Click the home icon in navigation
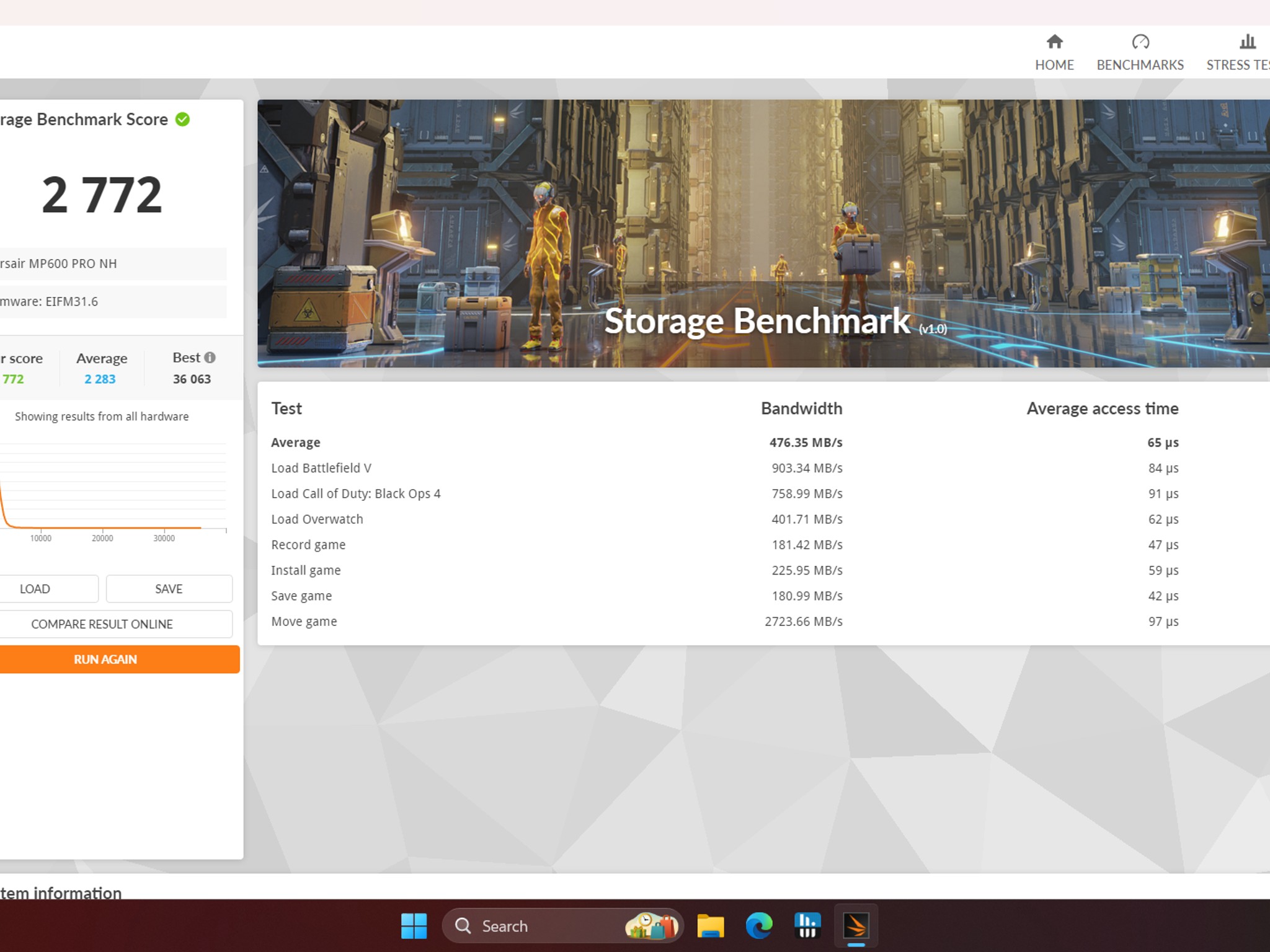 tap(1054, 42)
